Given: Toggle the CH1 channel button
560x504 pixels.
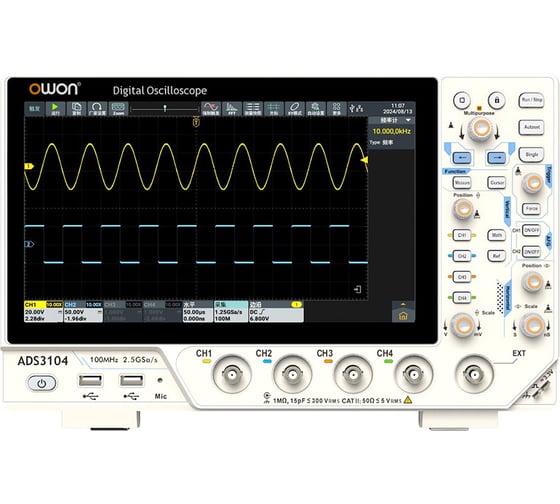Looking at the screenshot, I should (x=462, y=235).
